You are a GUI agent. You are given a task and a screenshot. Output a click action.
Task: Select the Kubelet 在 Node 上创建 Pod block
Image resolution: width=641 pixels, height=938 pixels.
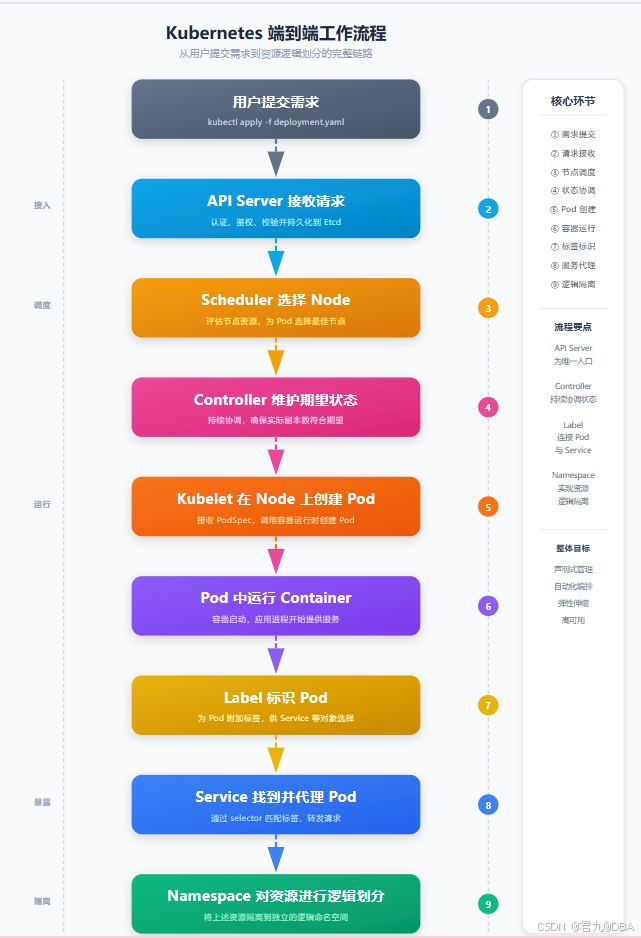(x=276, y=507)
